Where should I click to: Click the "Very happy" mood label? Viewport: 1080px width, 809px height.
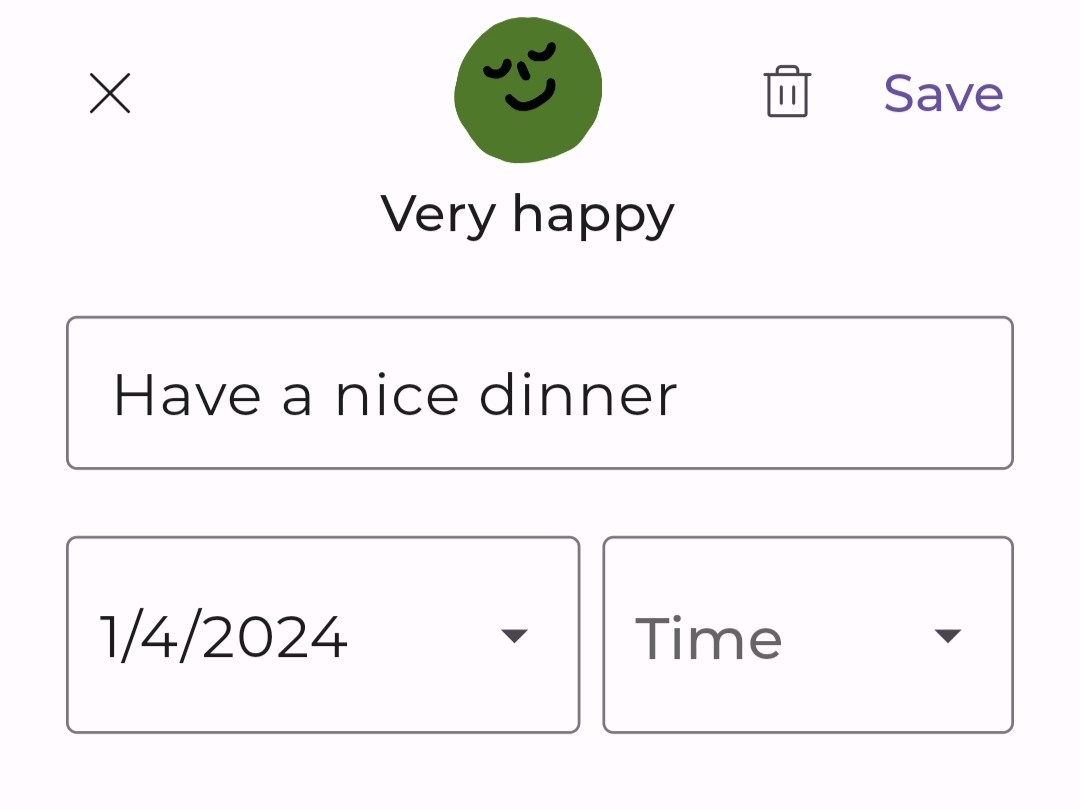pos(528,213)
